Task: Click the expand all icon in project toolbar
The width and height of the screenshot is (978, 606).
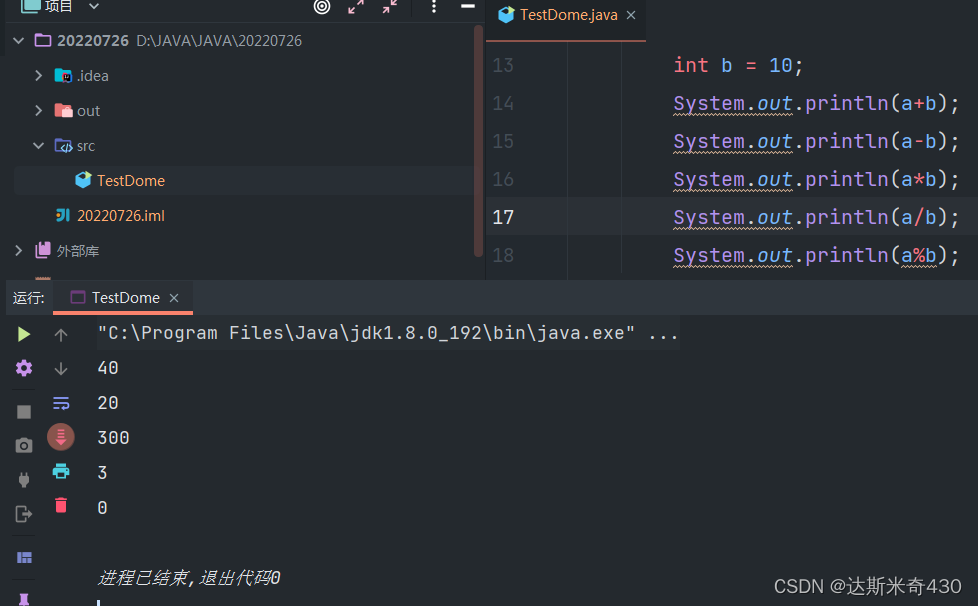Action: click(356, 6)
